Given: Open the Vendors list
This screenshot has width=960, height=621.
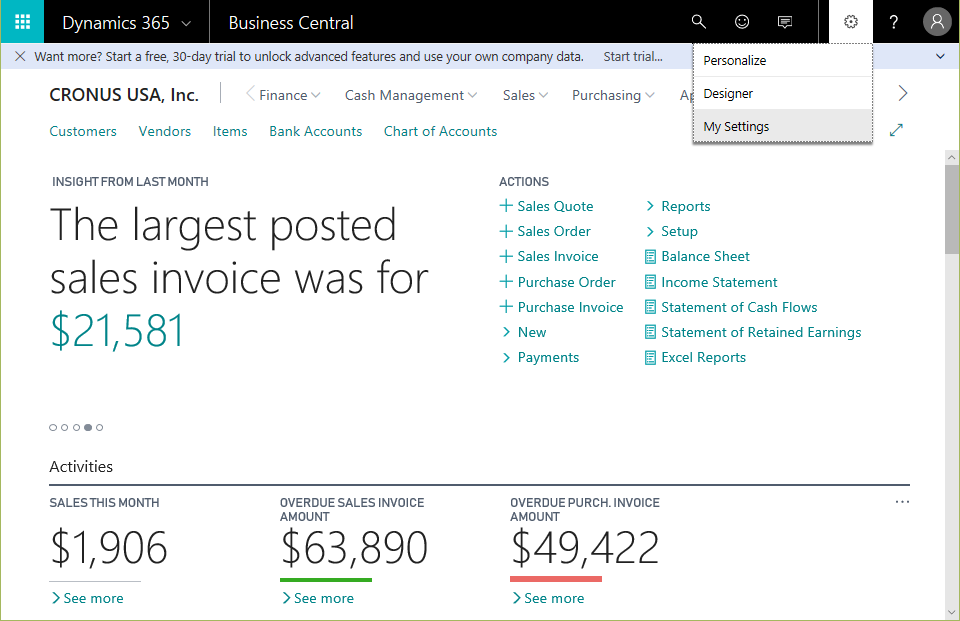Looking at the screenshot, I should (165, 131).
